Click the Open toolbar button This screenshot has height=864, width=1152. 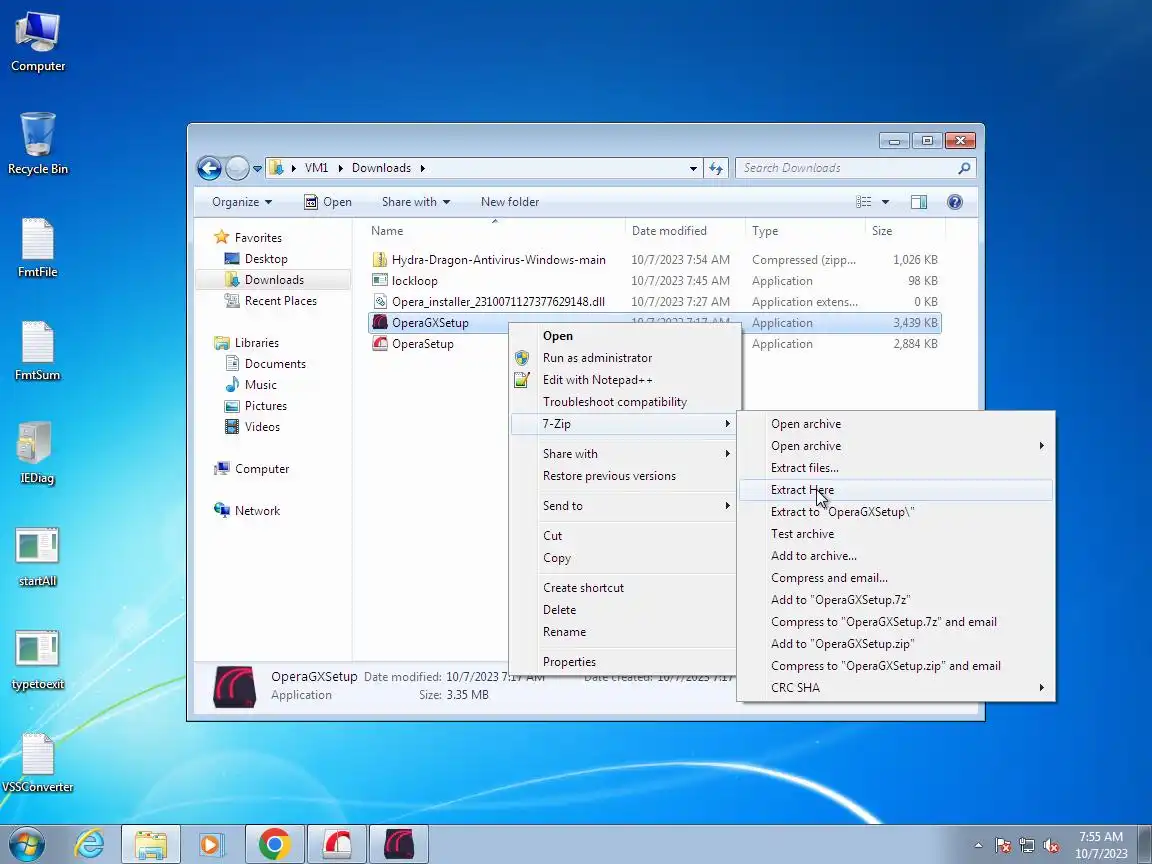pos(328,202)
